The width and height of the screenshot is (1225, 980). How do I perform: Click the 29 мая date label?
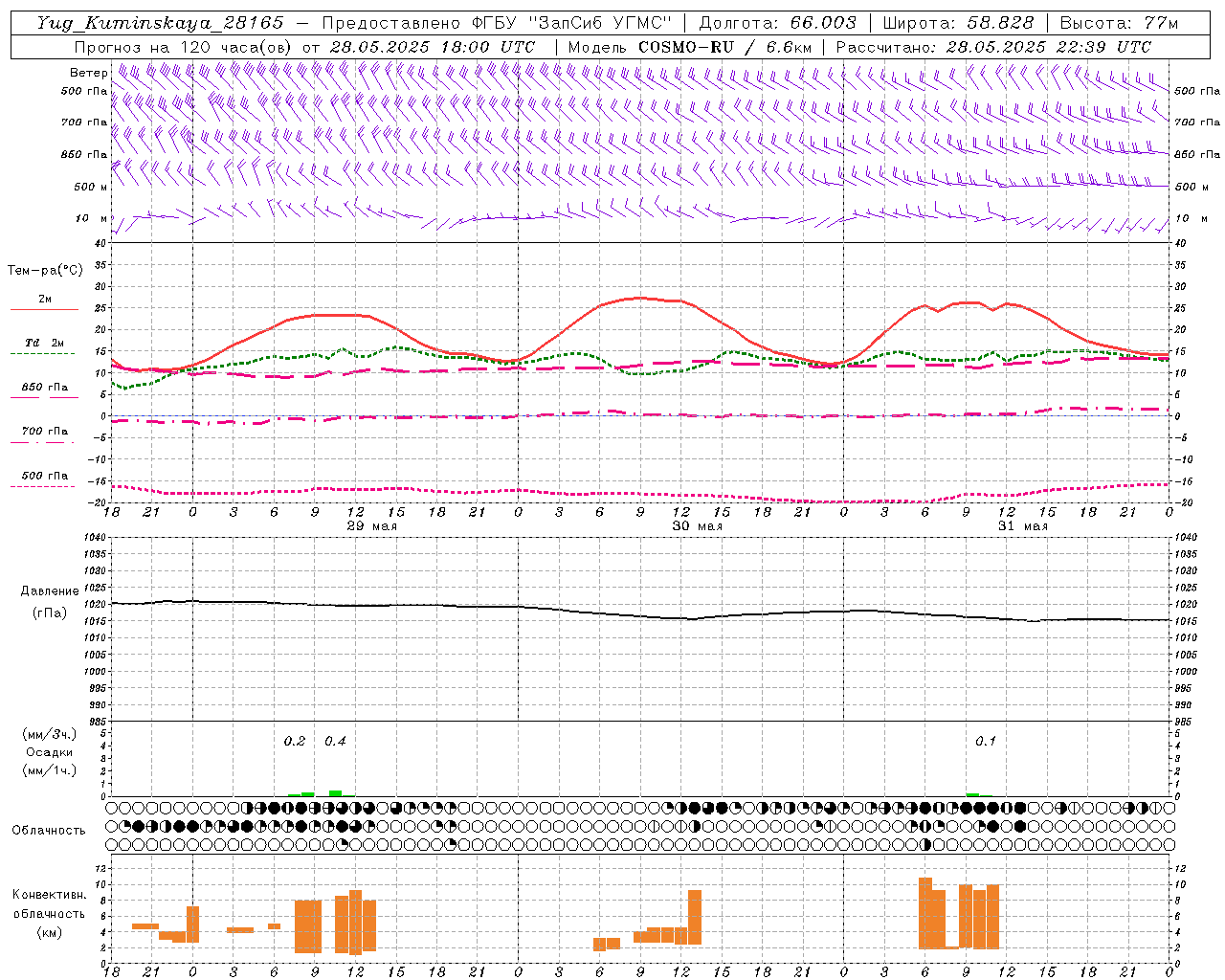(x=372, y=526)
